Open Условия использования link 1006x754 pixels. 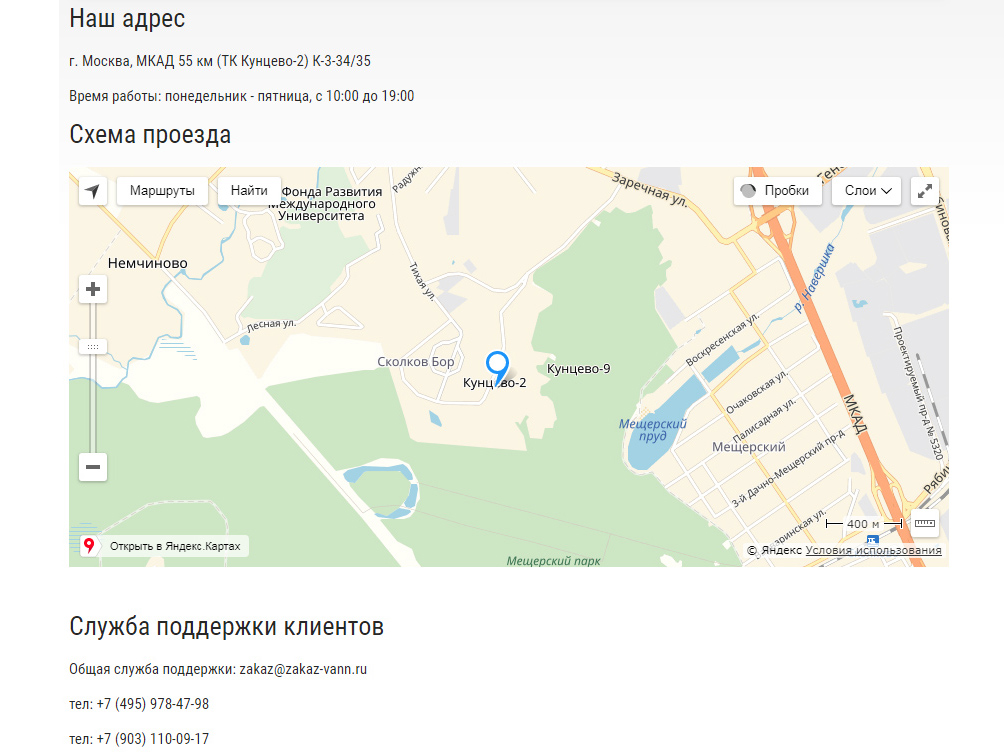tap(873, 550)
